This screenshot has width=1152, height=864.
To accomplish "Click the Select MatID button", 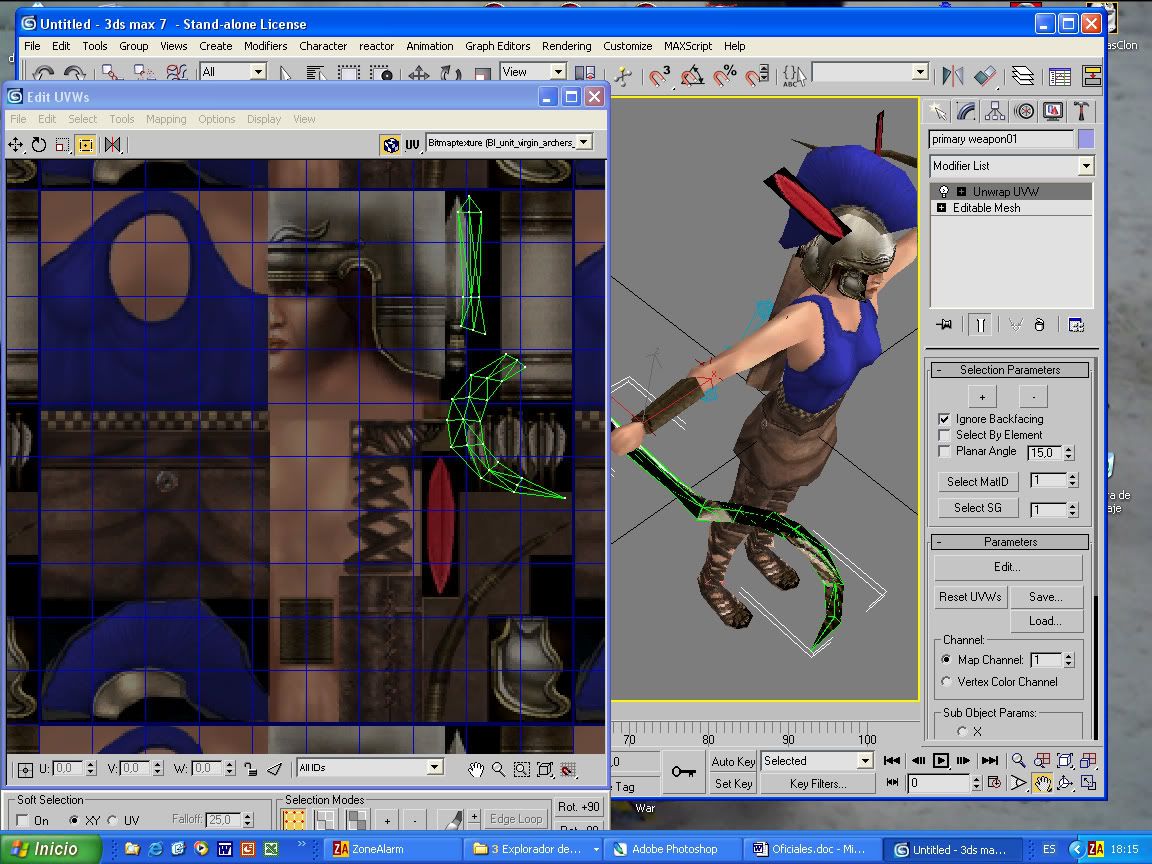I will click(977, 482).
